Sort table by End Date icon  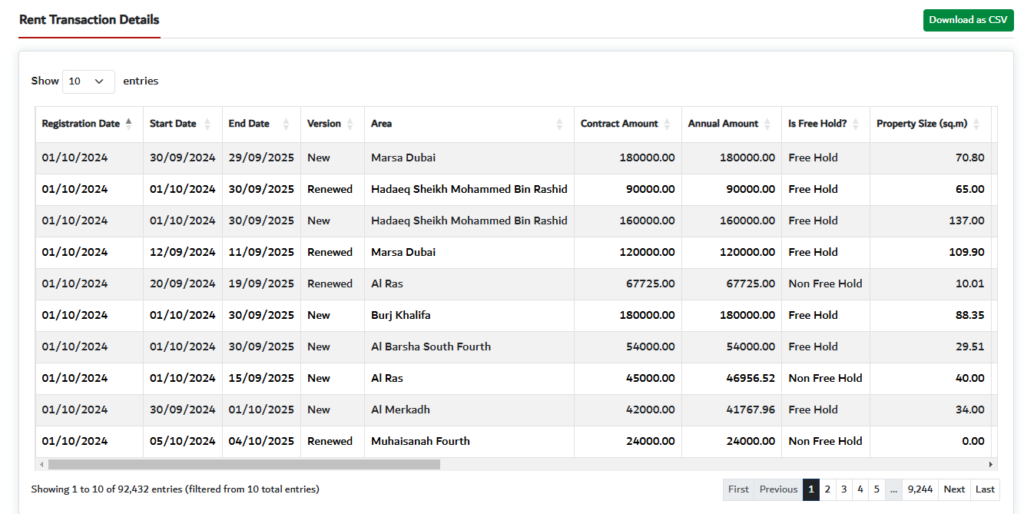point(284,124)
